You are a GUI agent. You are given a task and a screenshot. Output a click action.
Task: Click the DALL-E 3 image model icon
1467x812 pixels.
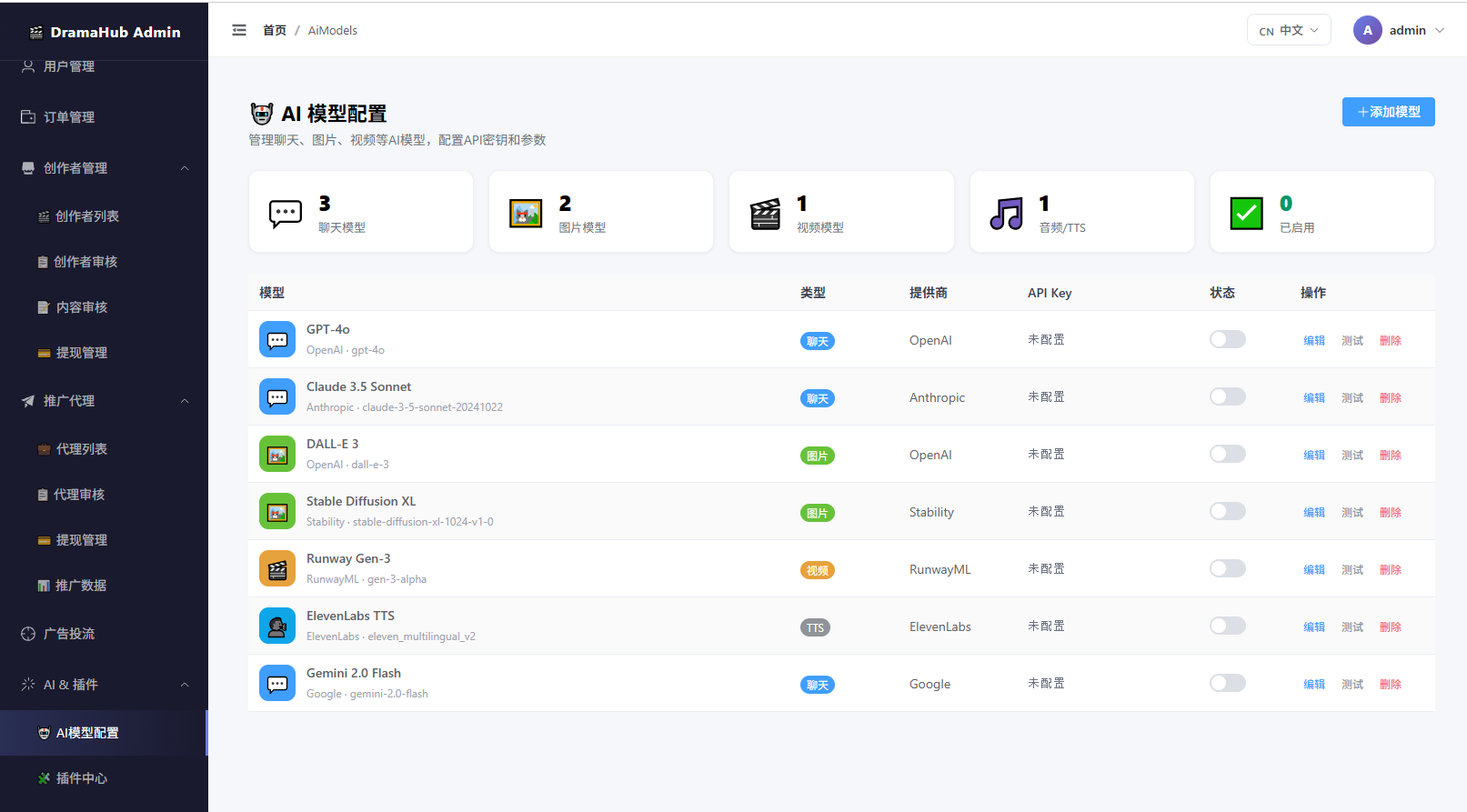(277, 454)
